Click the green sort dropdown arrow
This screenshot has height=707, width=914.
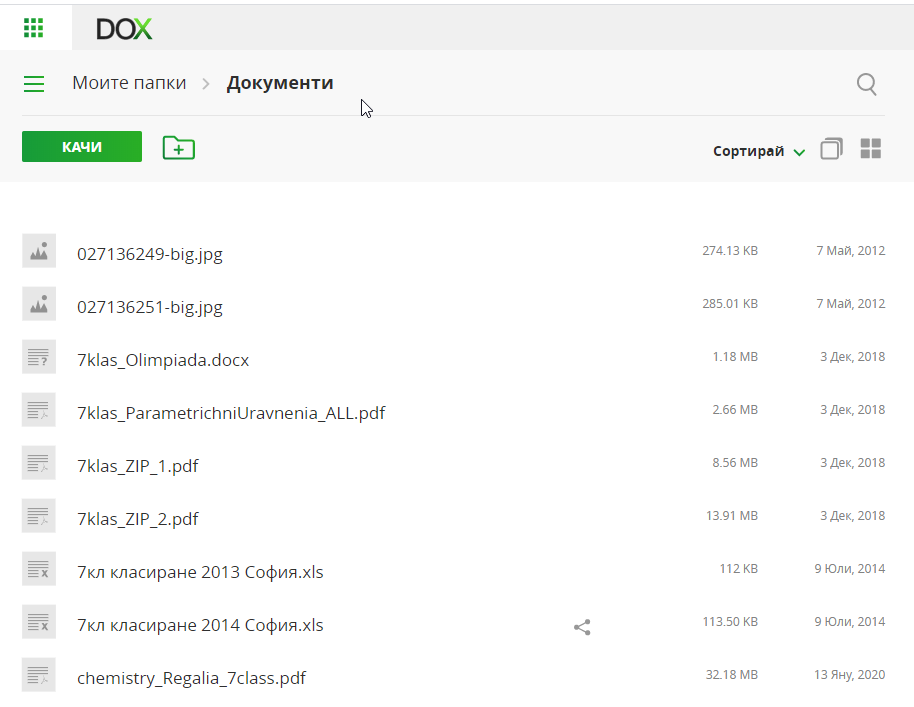tap(799, 153)
